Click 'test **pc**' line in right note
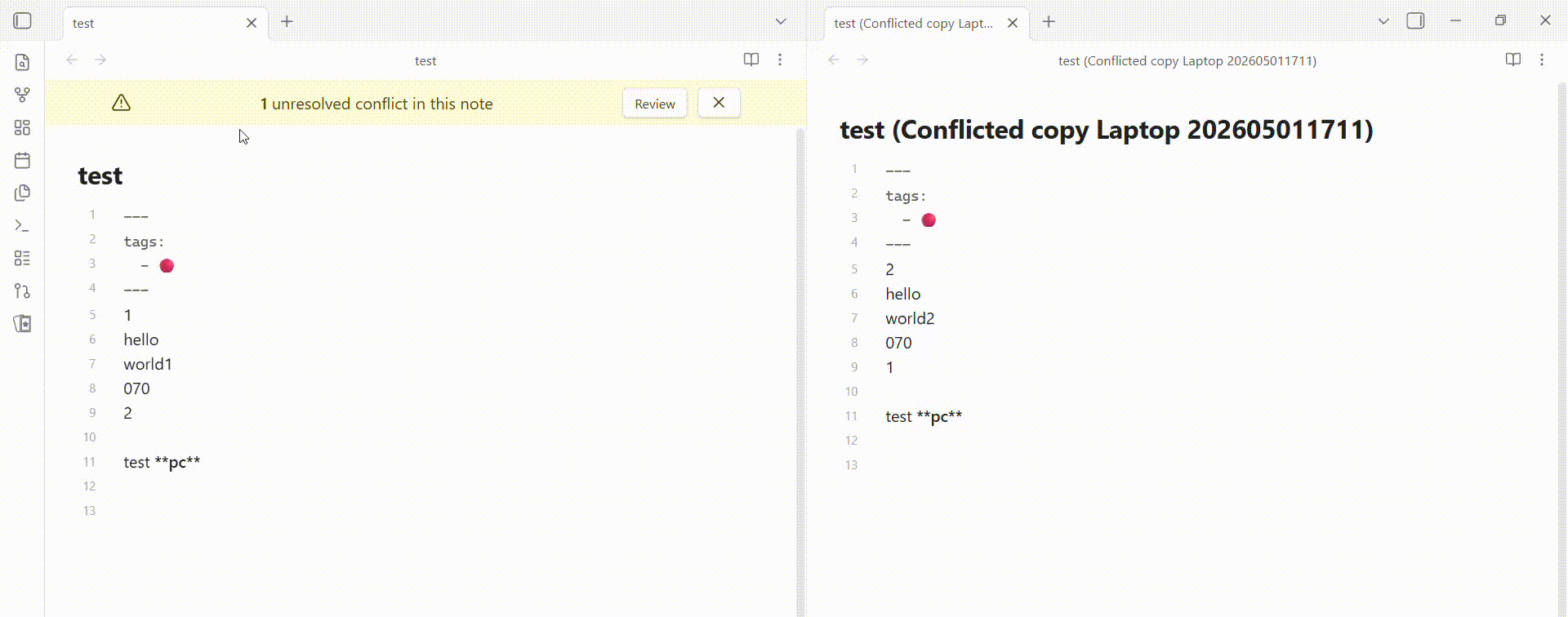The image size is (1568, 617). pos(924,416)
